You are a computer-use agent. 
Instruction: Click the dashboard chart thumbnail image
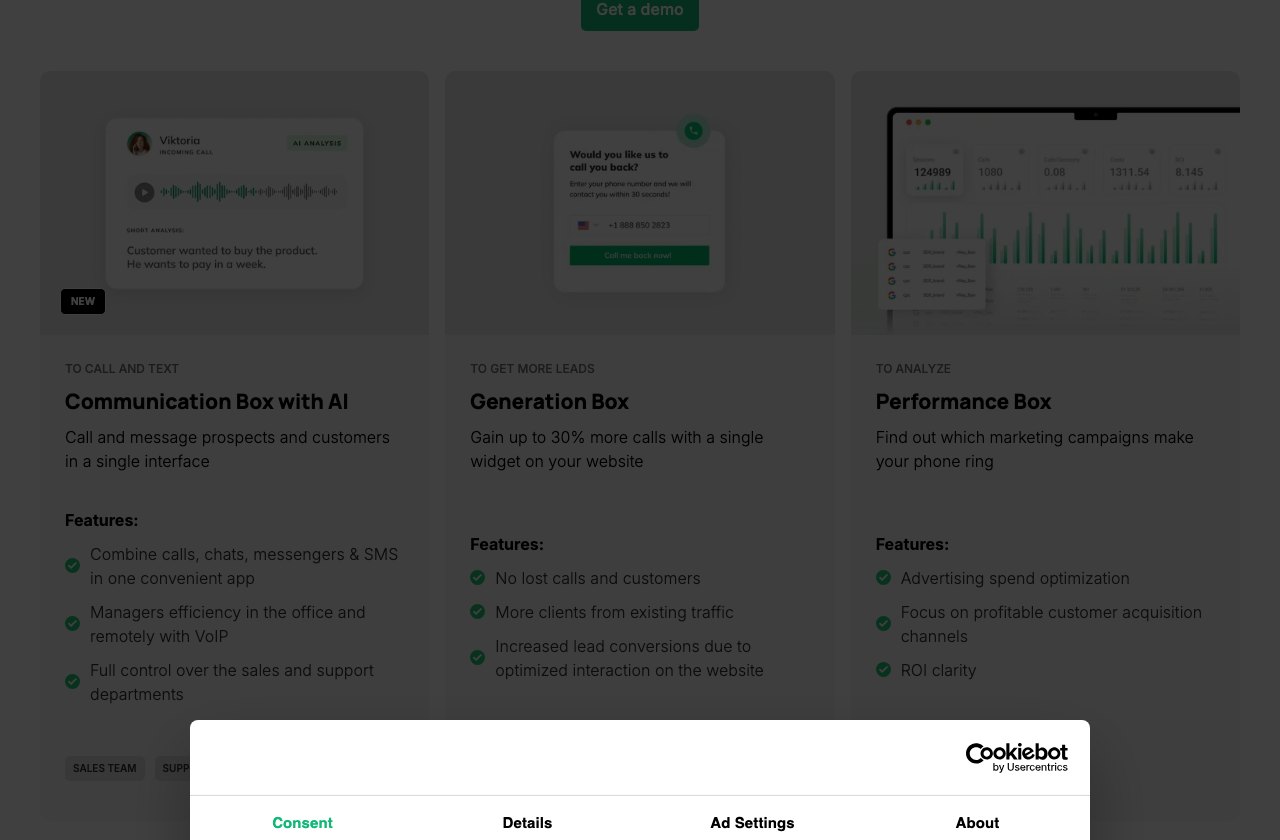(x=1045, y=203)
